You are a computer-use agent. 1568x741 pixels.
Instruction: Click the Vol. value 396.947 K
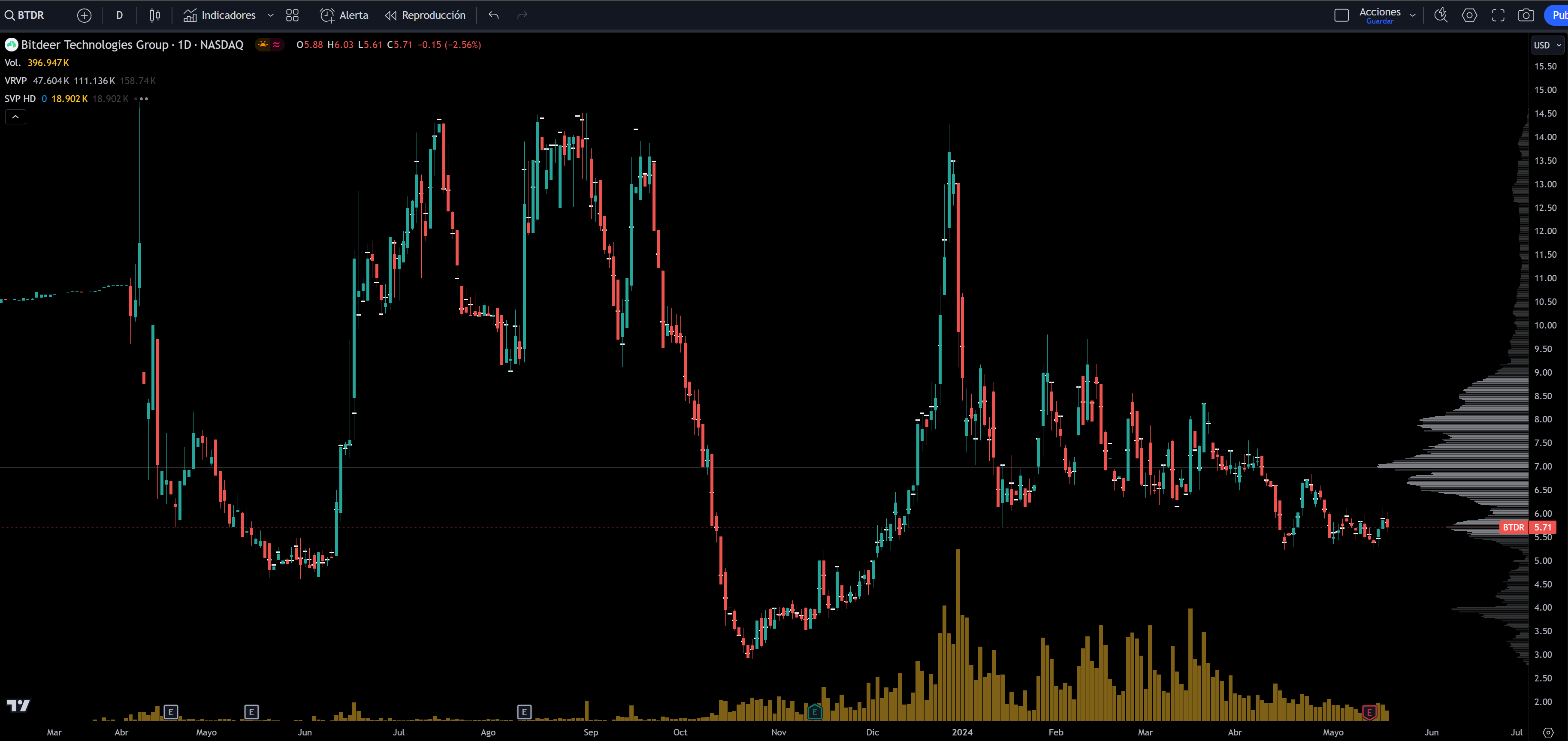(48, 63)
